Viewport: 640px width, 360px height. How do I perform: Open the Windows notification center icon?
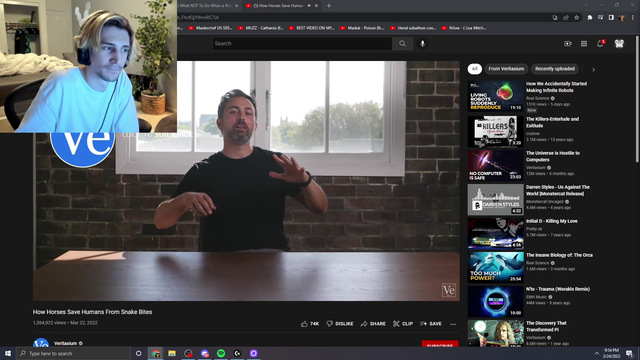(x=629, y=353)
